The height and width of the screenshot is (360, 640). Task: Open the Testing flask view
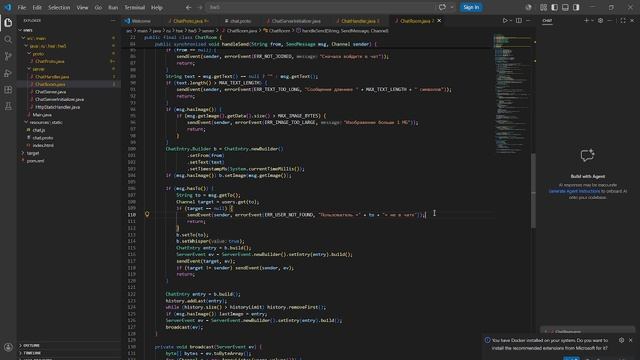click(x=8, y=107)
